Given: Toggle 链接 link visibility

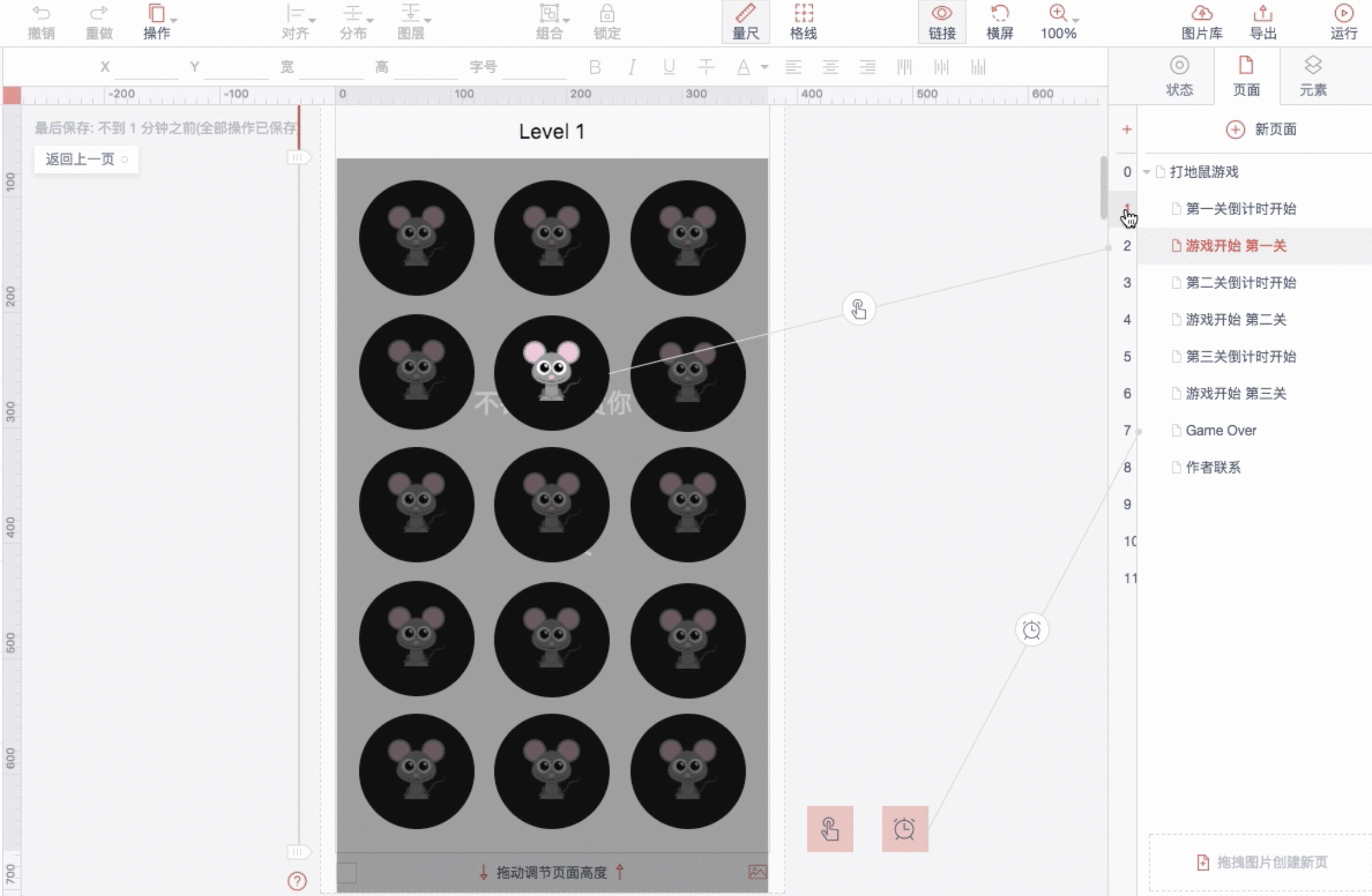Looking at the screenshot, I should point(942,22).
